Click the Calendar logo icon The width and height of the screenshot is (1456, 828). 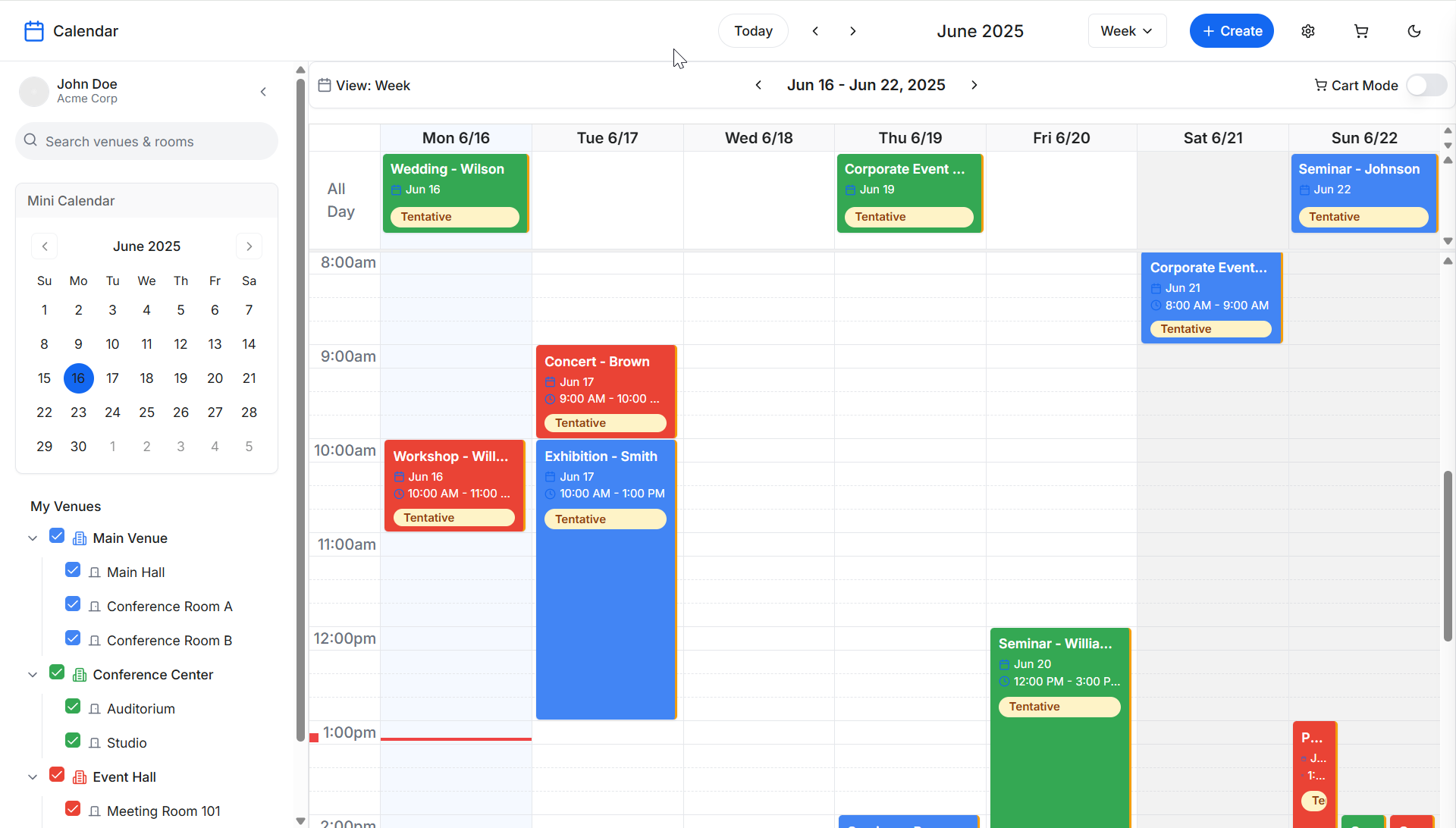(x=34, y=31)
